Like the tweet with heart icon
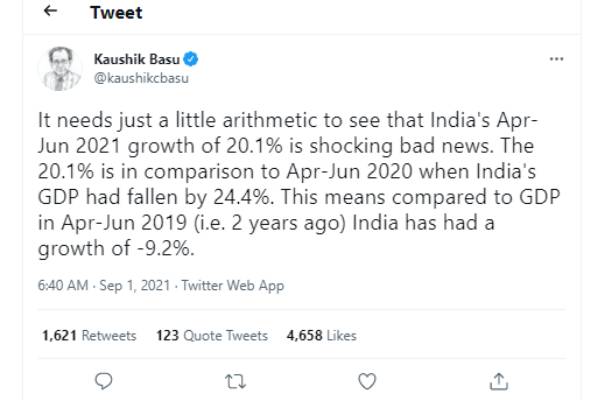 point(367,380)
